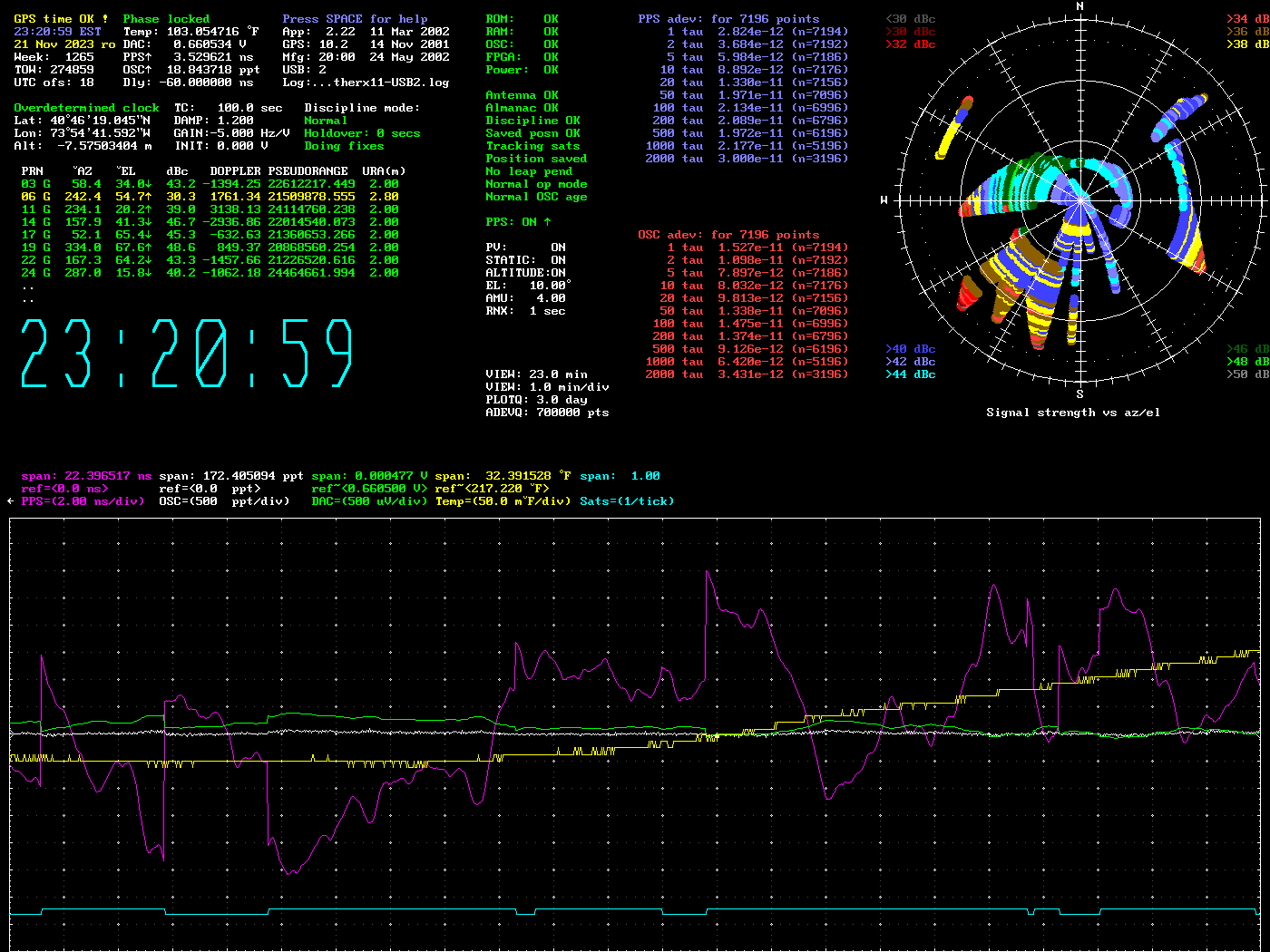Screen dimensions: 1270x952
Task: Select the 'Sats=(1/tick)' plot label
Action: (x=627, y=501)
